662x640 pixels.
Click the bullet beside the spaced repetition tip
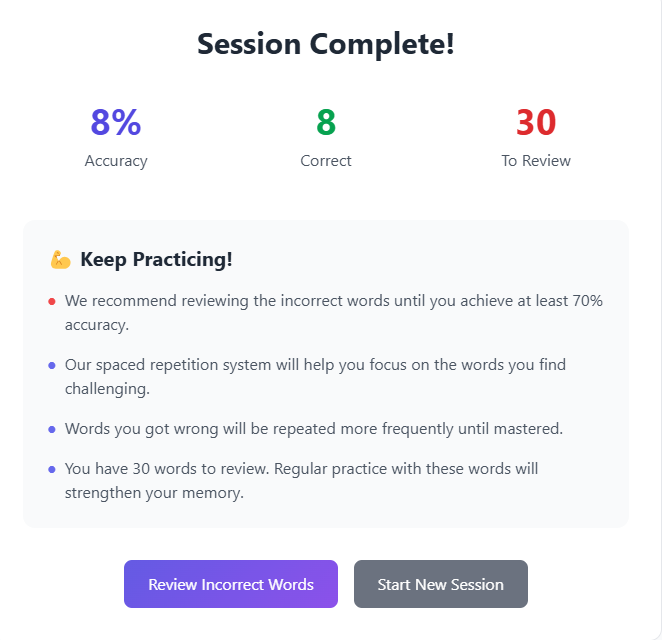(51, 366)
